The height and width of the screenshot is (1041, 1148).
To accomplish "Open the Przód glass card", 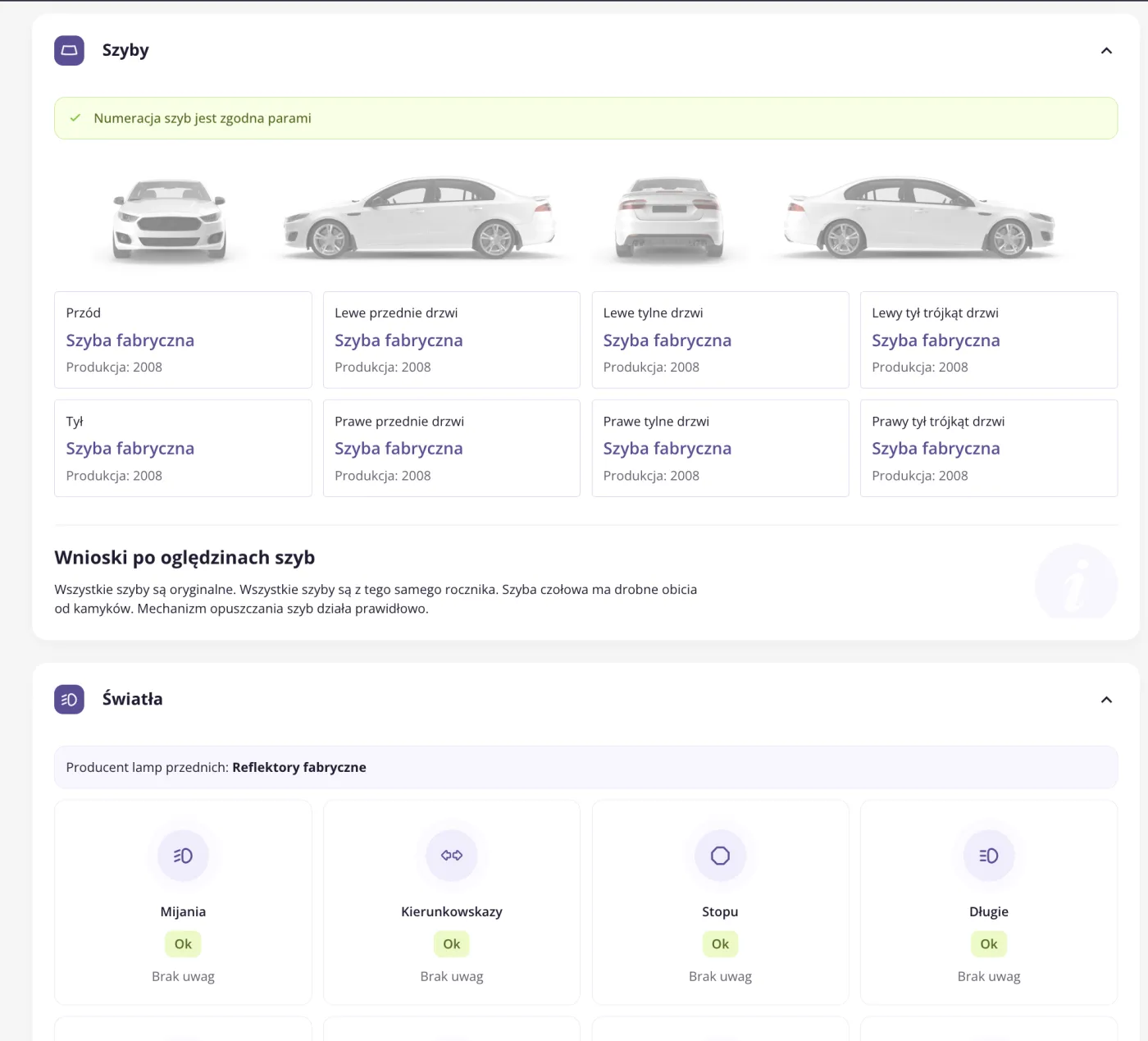I will [x=183, y=340].
